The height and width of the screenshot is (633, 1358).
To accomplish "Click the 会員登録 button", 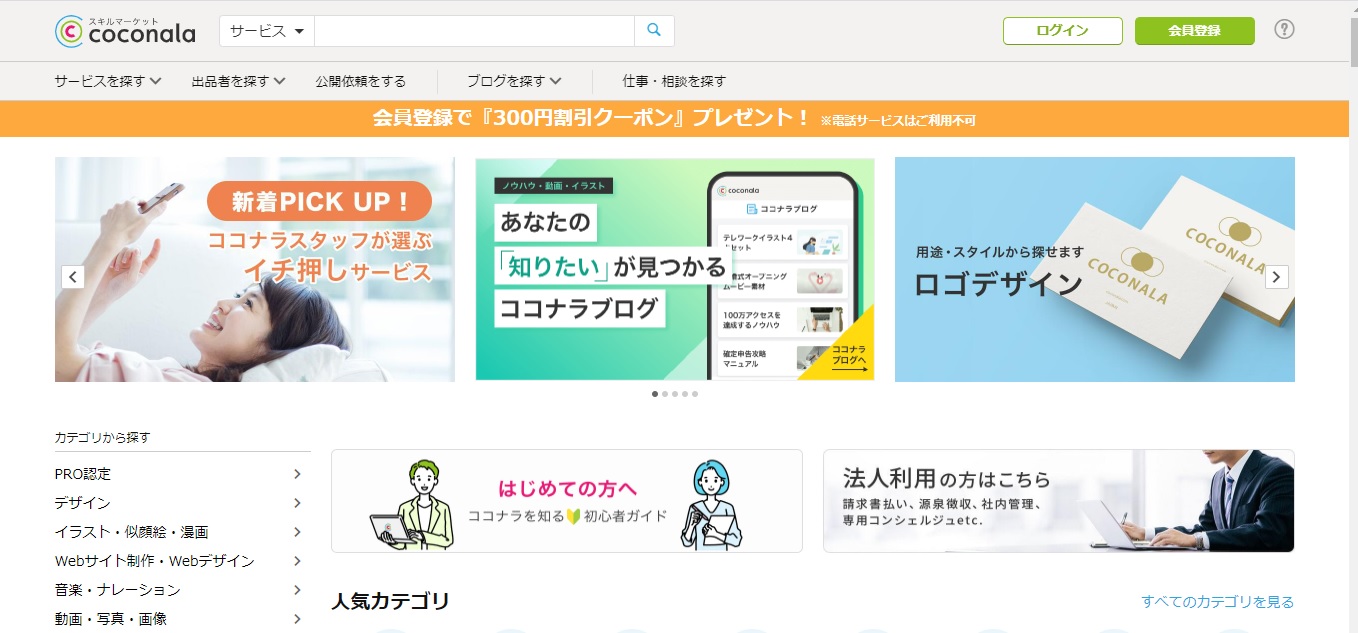I will pos(1195,31).
